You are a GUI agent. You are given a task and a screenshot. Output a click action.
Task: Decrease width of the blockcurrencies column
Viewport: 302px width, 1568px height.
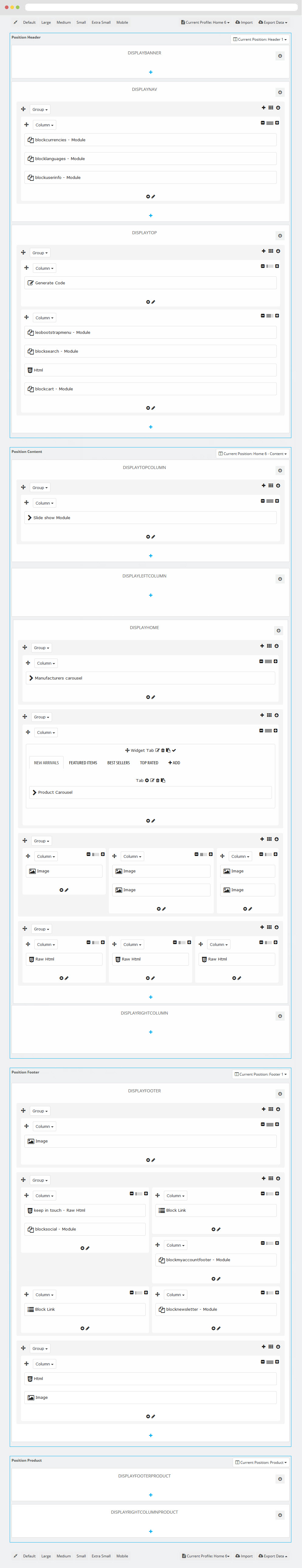(263, 123)
